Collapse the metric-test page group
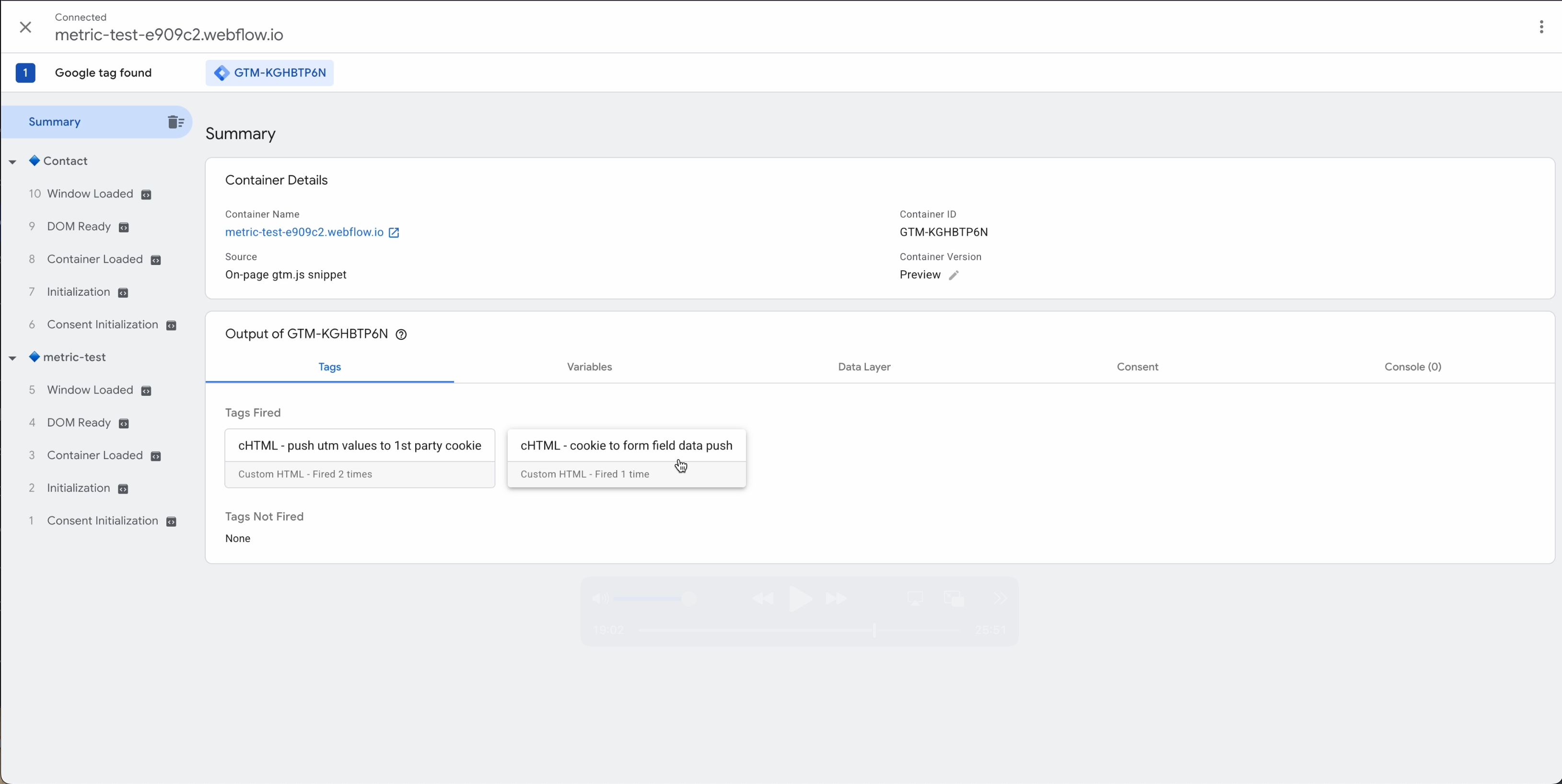This screenshot has width=1562, height=784. [12, 358]
